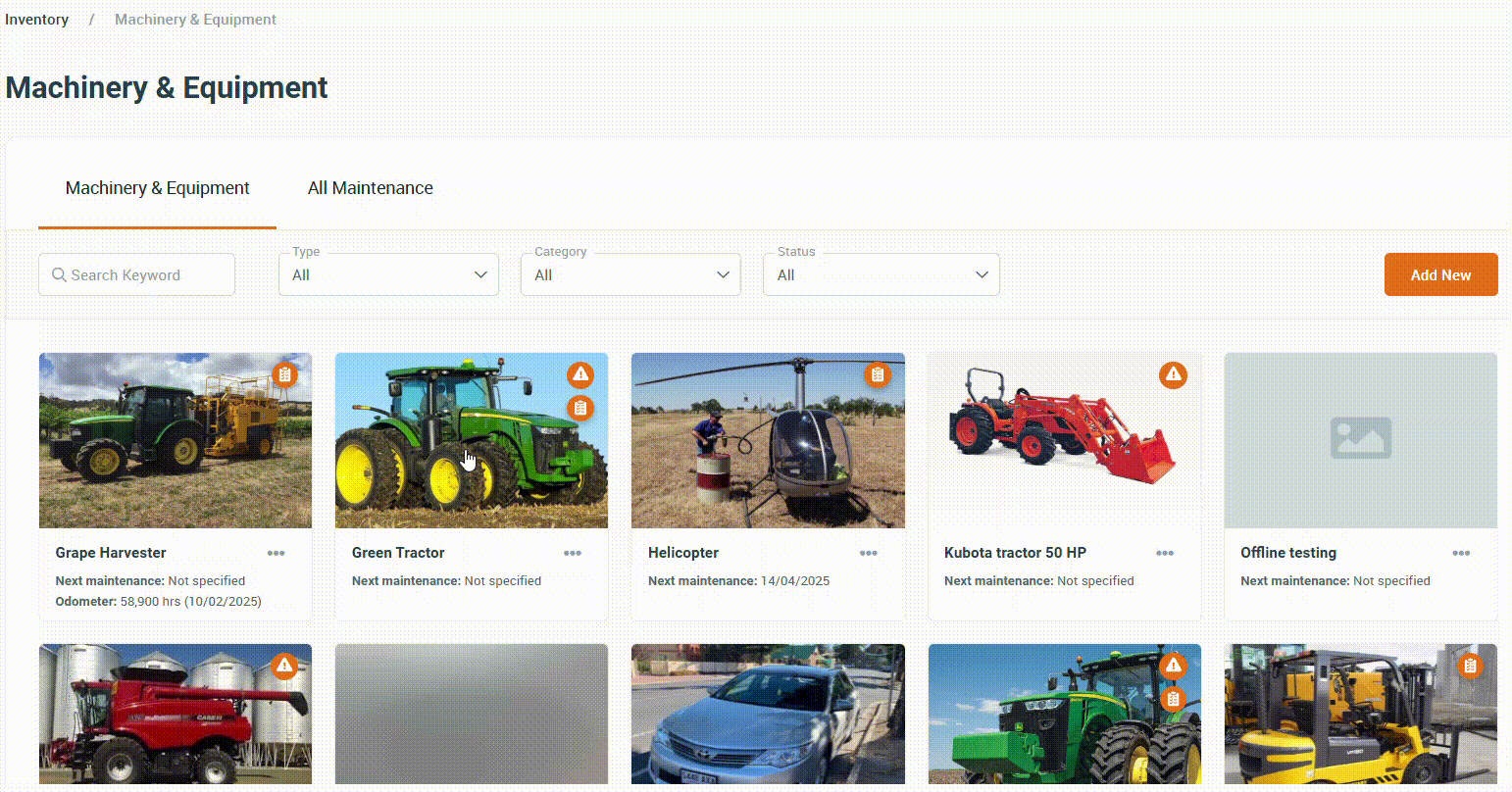Go to Inventory breadcrumb link
Image resolution: width=1512 pixels, height=792 pixels.
click(36, 20)
